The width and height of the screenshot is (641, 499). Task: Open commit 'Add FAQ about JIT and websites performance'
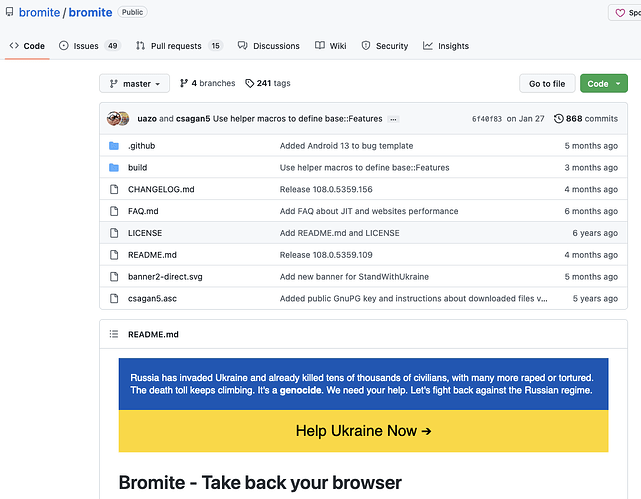point(369,211)
